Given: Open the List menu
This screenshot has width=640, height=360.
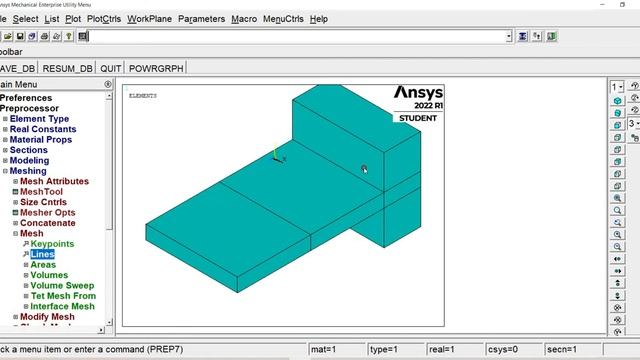Looking at the screenshot, I should click(52, 19).
